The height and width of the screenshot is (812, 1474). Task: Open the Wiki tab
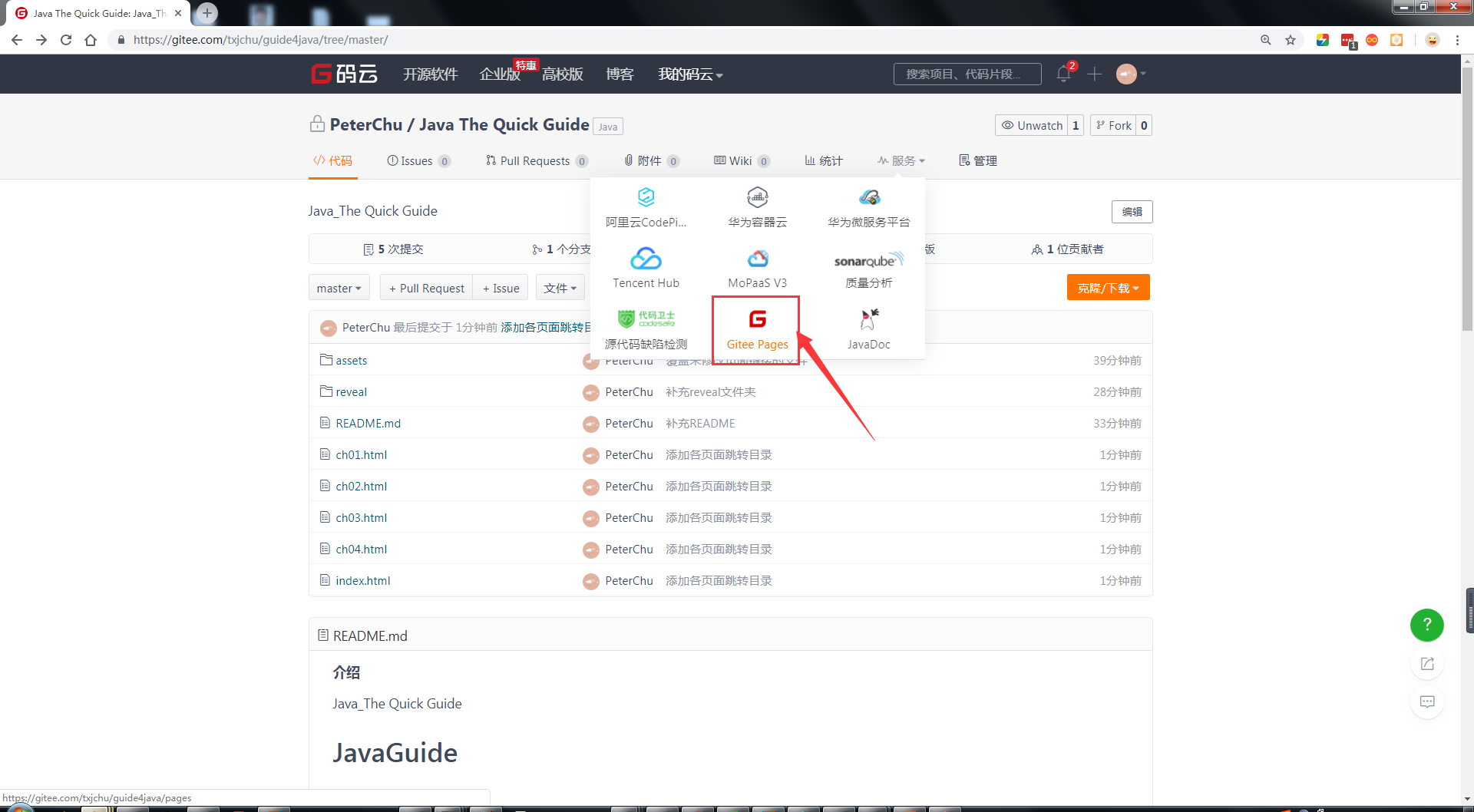tap(741, 160)
